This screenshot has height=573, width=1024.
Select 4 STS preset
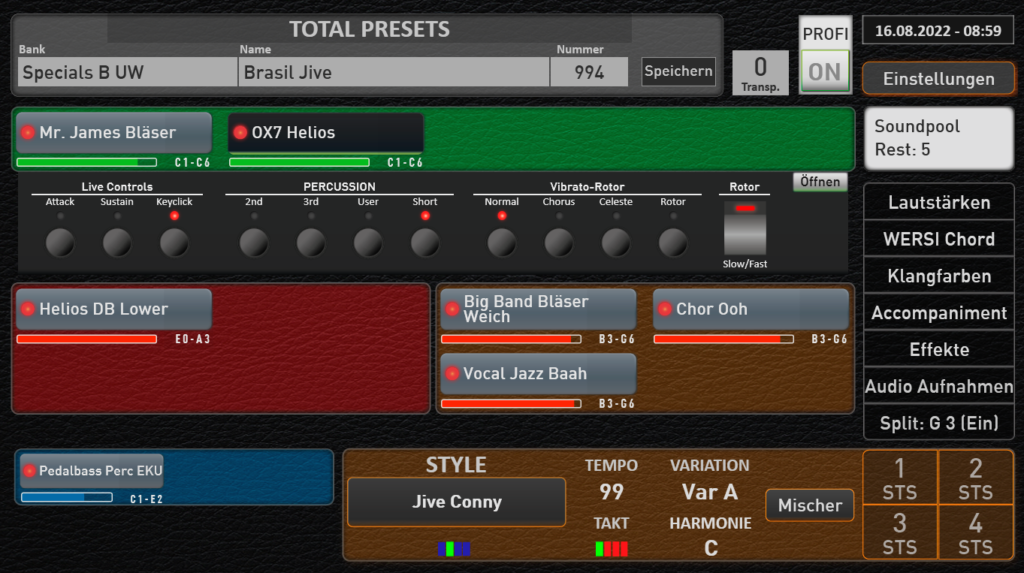(976, 532)
